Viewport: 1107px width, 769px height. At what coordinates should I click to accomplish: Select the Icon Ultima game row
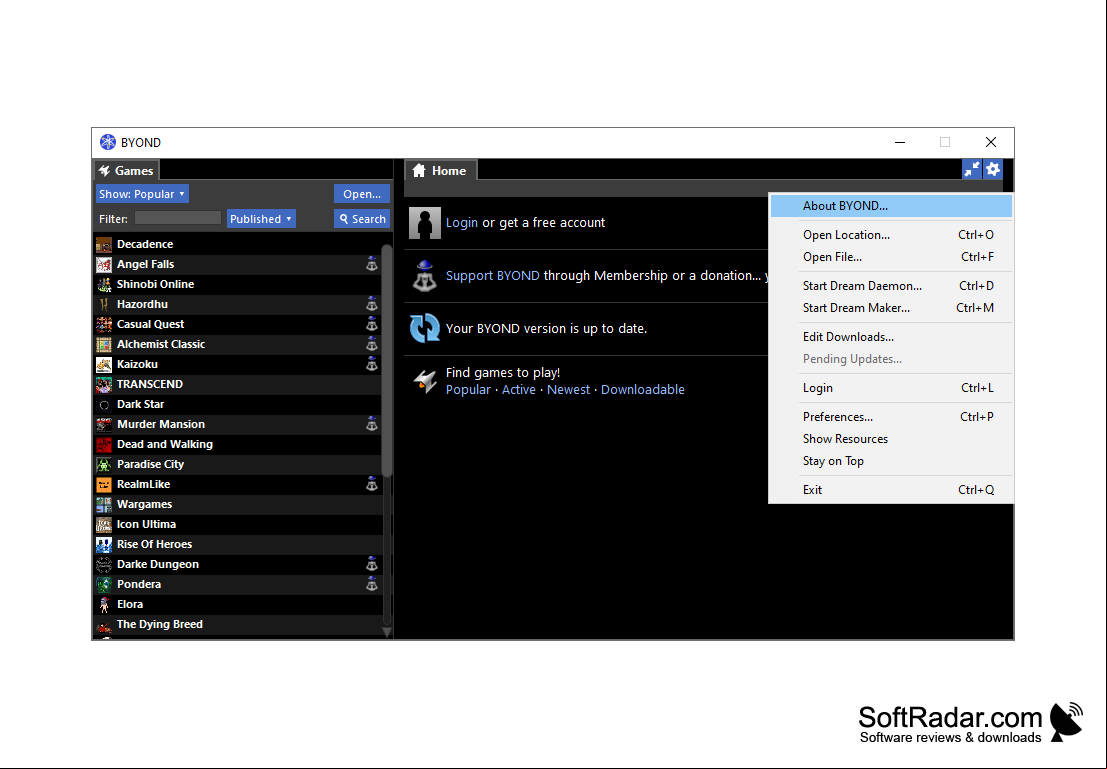point(238,525)
